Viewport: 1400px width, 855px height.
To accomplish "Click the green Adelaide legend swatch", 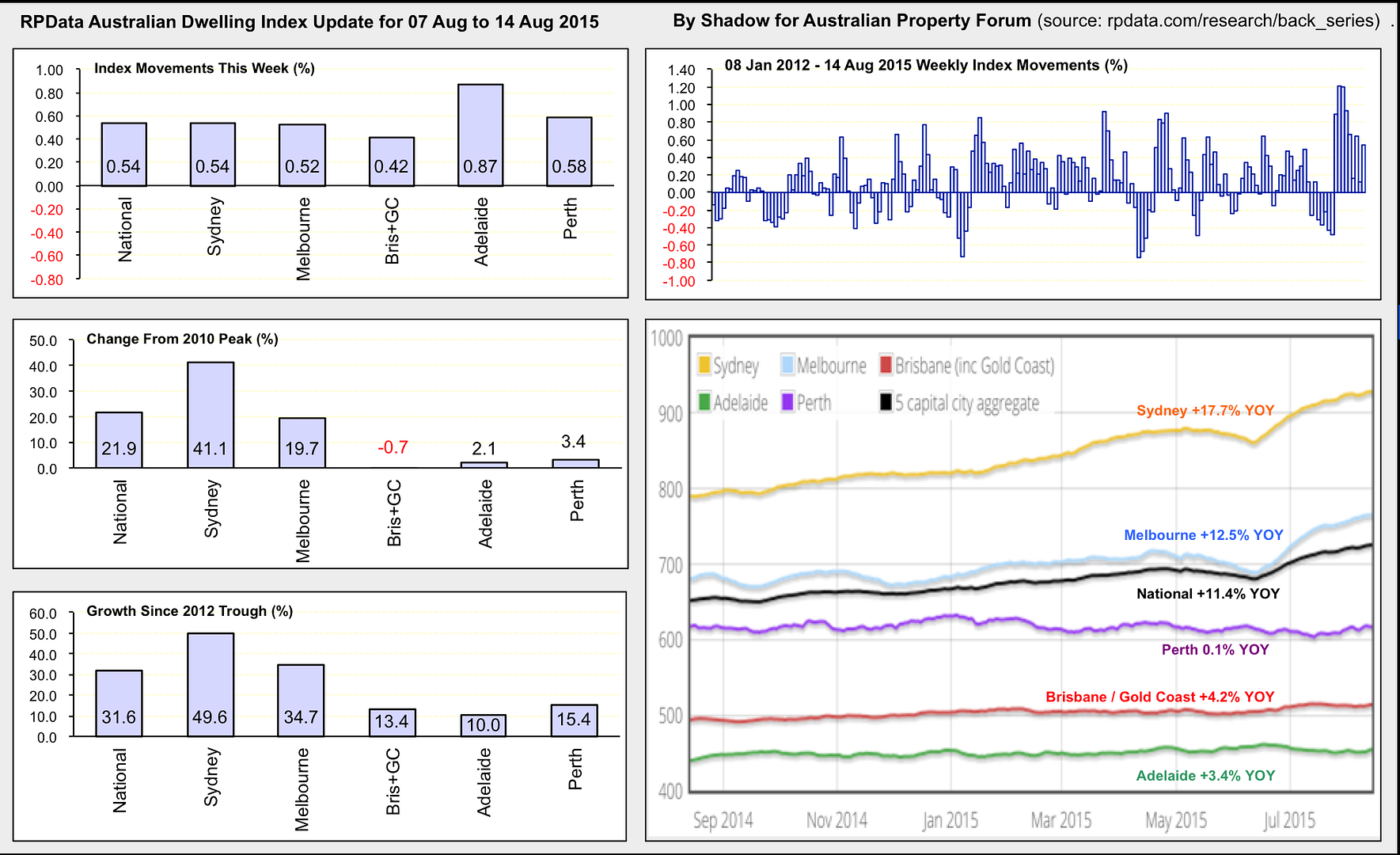I will 704,402.
